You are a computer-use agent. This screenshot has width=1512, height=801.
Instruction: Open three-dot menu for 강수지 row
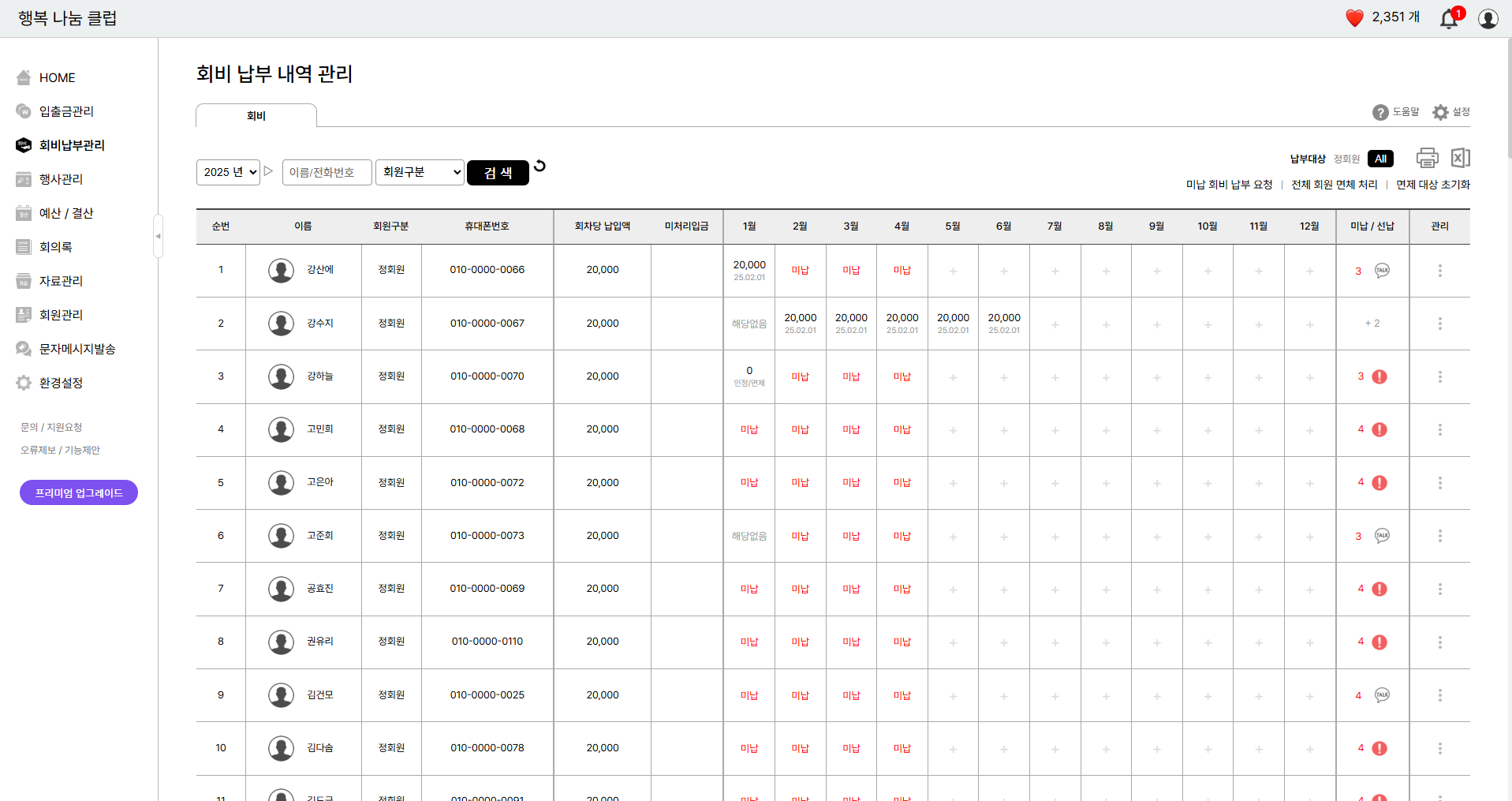click(x=1439, y=324)
